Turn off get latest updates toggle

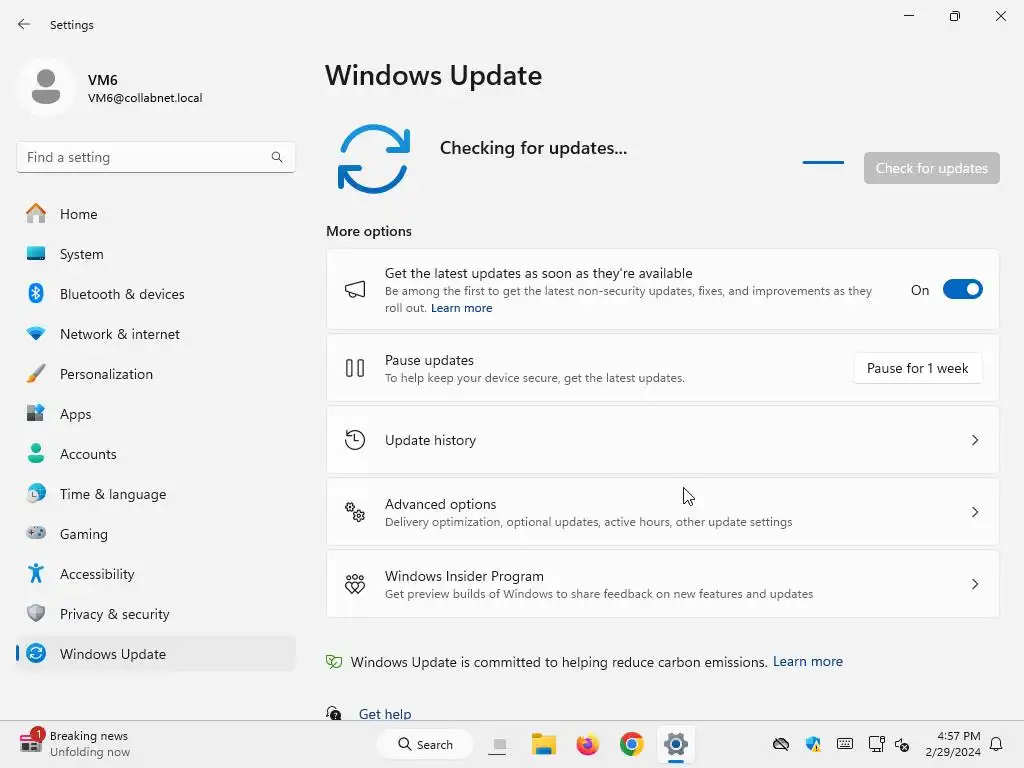[963, 289]
